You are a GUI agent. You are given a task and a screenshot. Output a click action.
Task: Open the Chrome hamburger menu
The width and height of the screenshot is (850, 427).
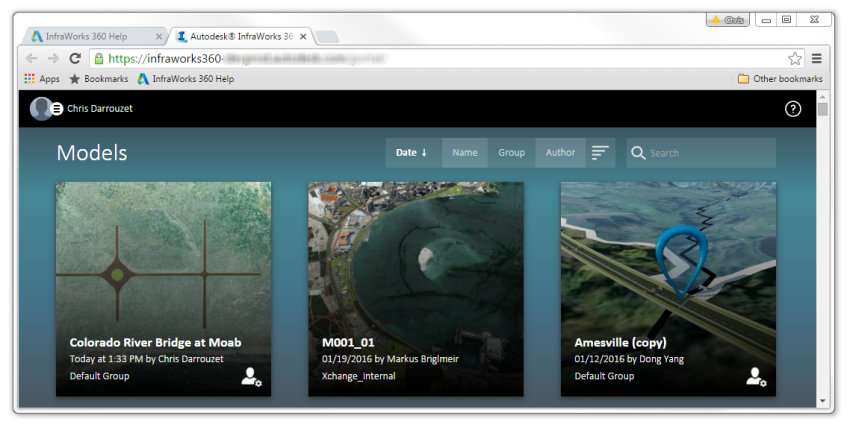pyautogui.click(x=816, y=58)
